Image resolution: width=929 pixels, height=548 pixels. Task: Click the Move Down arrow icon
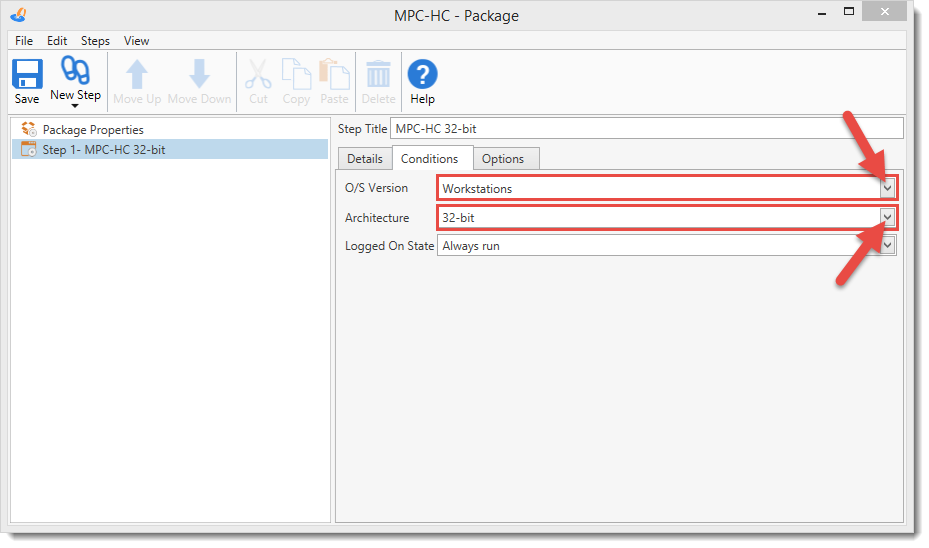(x=199, y=74)
